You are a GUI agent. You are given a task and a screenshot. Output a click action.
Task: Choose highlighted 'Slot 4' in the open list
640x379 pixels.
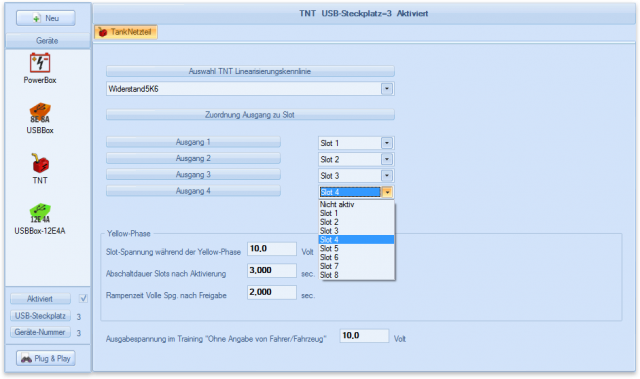coord(356,240)
